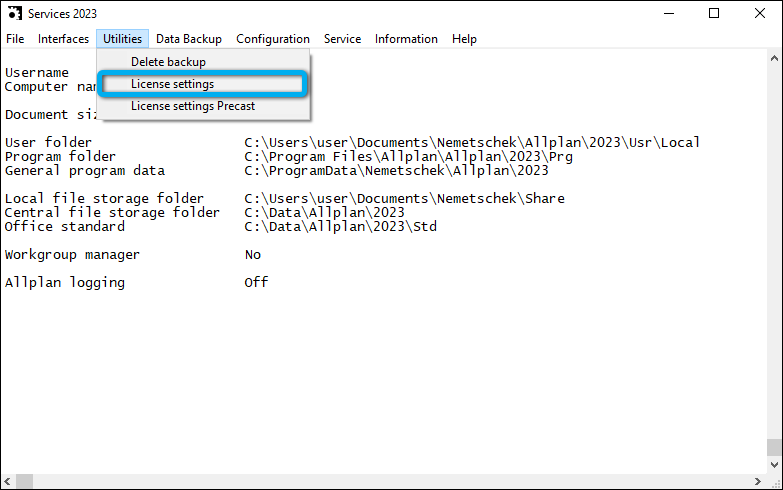Click the C:\ProgramData\Nemetschek path
This screenshot has height=490, width=783.
pos(396,170)
